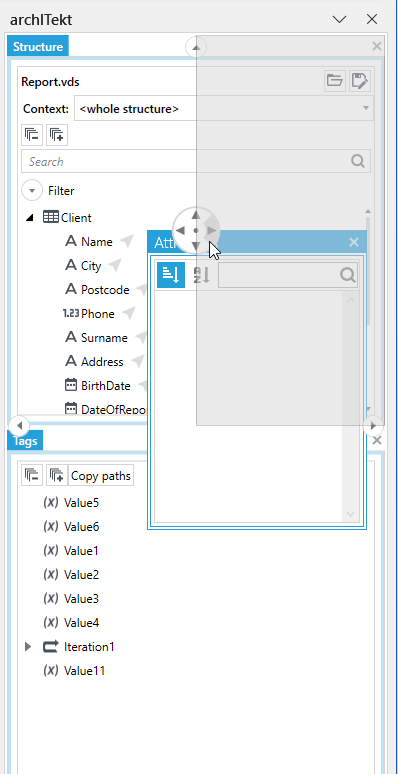Toggle categorized sort in attributes panel

(x=171, y=275)
